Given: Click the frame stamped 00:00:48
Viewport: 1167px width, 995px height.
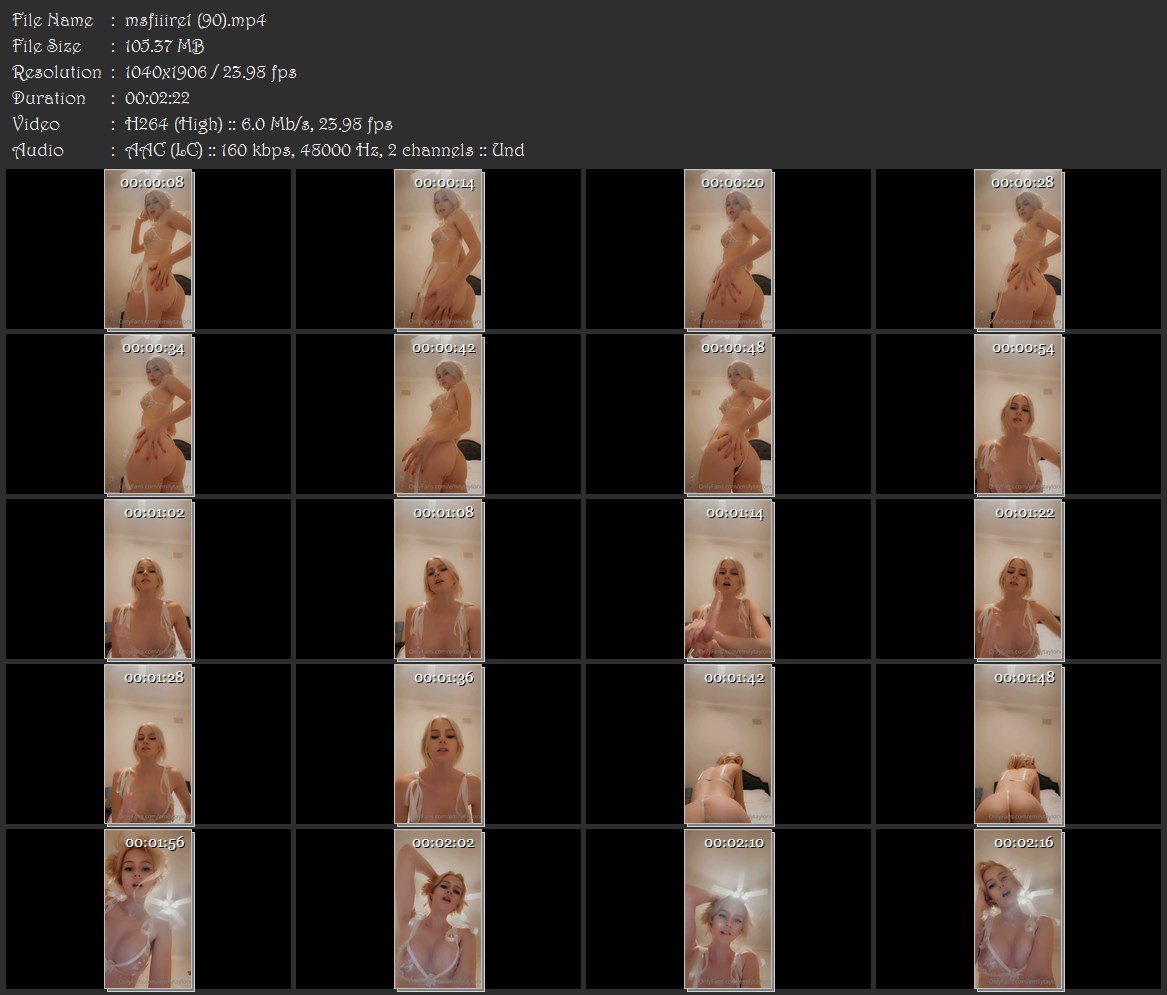Looking at the screenshot, I should coord(729,415).
